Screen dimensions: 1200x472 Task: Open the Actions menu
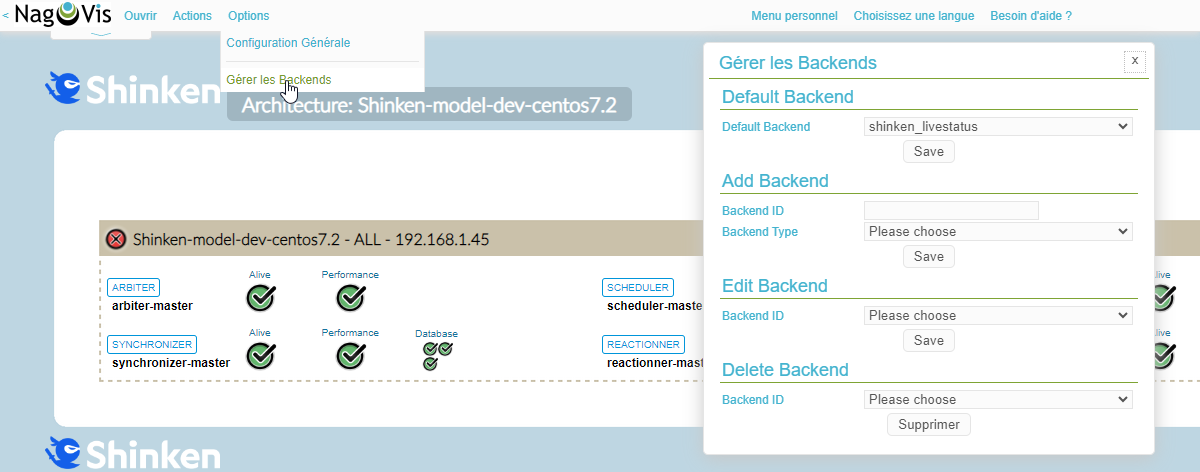coord(192,16)
